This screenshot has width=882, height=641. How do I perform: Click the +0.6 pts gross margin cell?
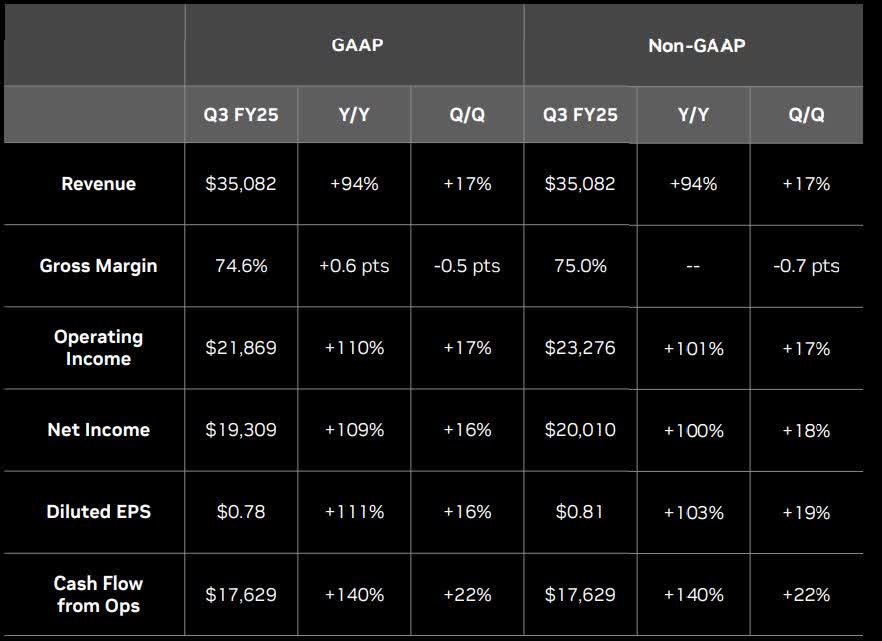click(x=354, y=266)
